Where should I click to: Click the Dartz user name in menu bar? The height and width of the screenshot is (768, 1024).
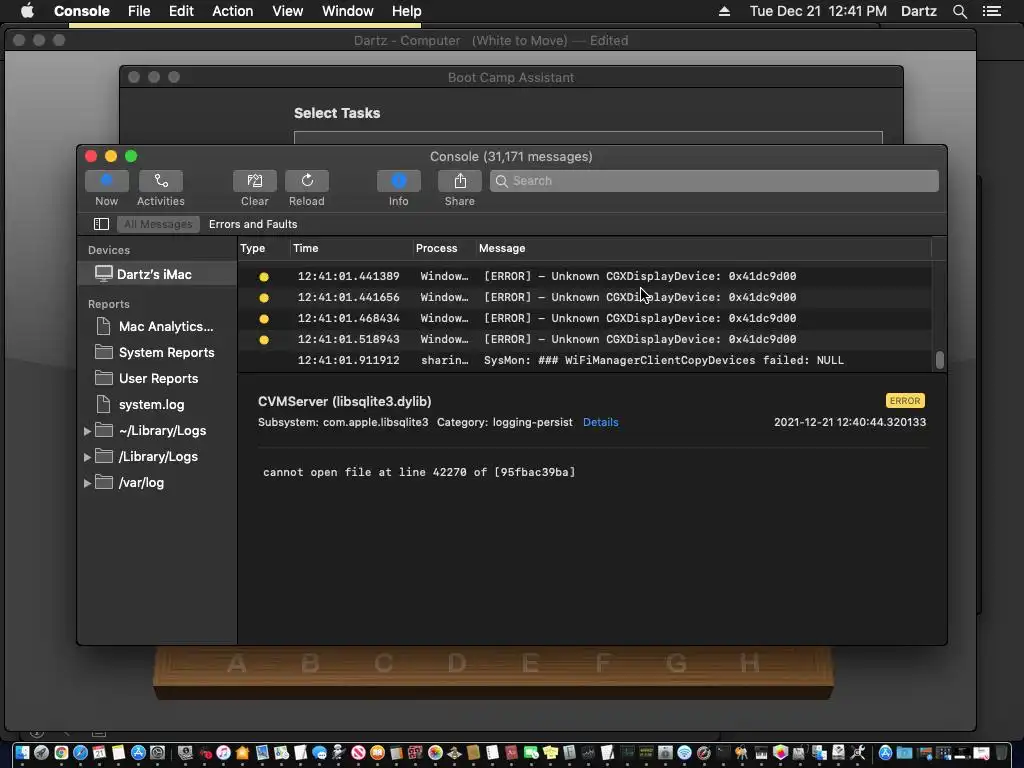pyautogui.click(x=919, y=11)
